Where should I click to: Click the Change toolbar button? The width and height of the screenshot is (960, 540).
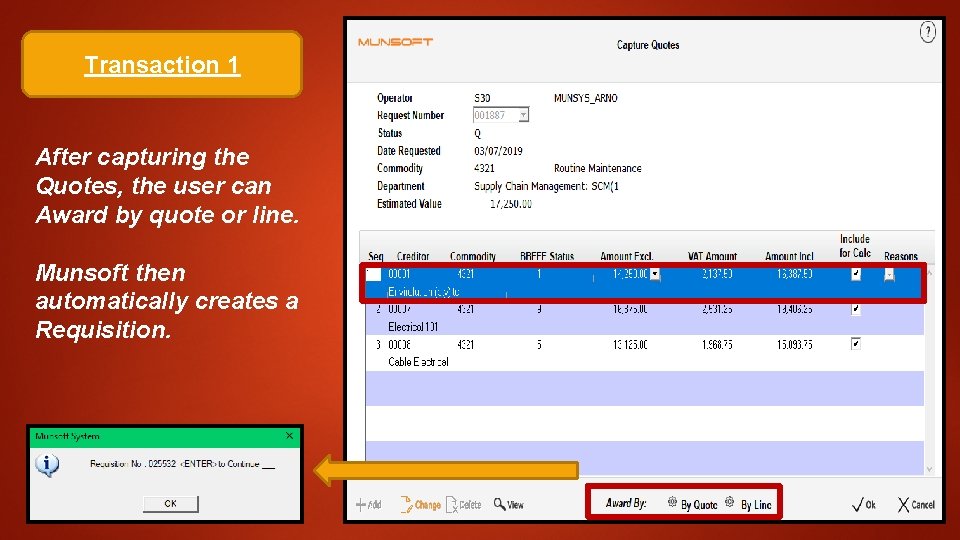421,504
